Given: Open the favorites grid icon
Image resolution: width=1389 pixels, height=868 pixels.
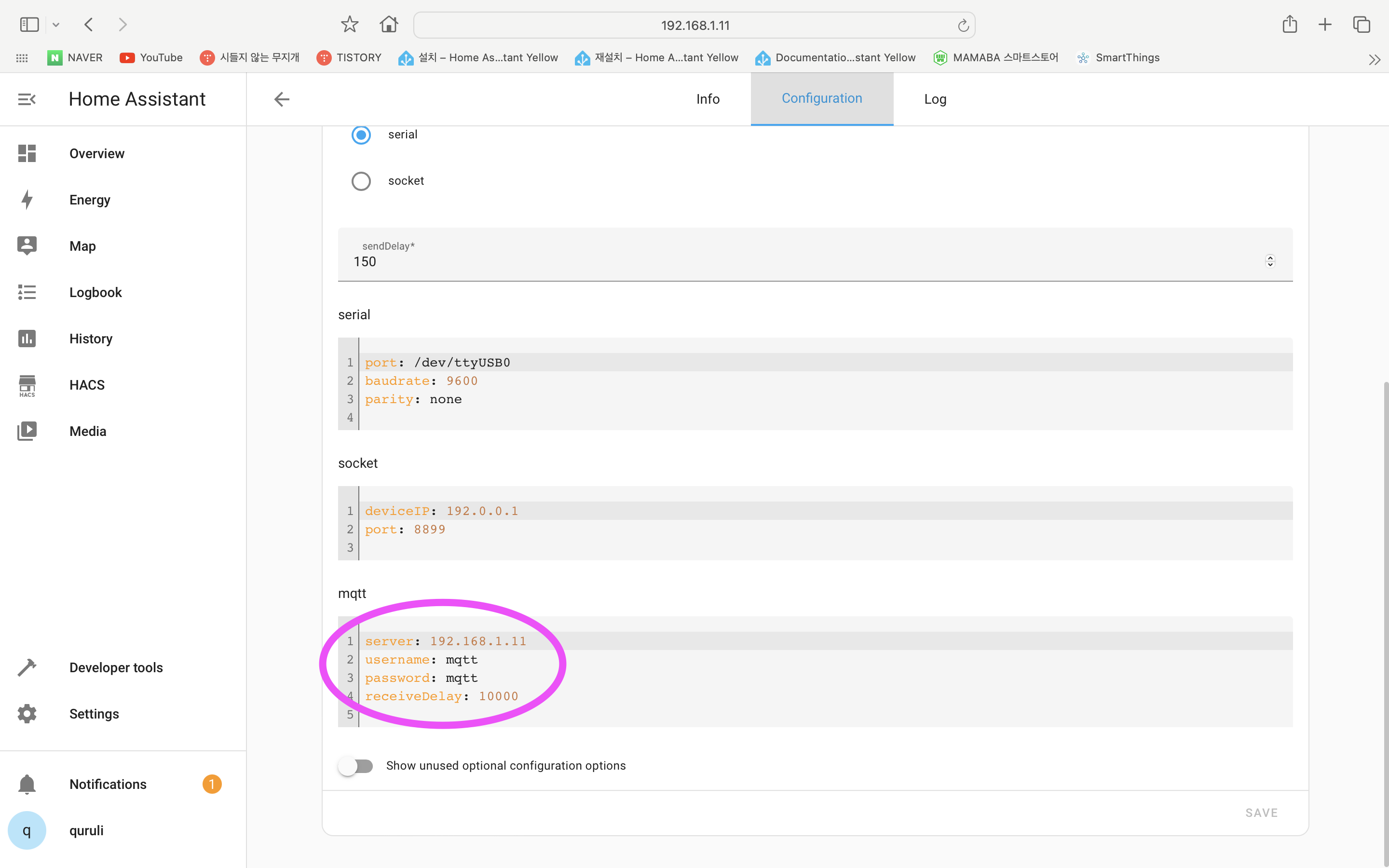Looking at the screenshot, I should (x=22, y=58).
